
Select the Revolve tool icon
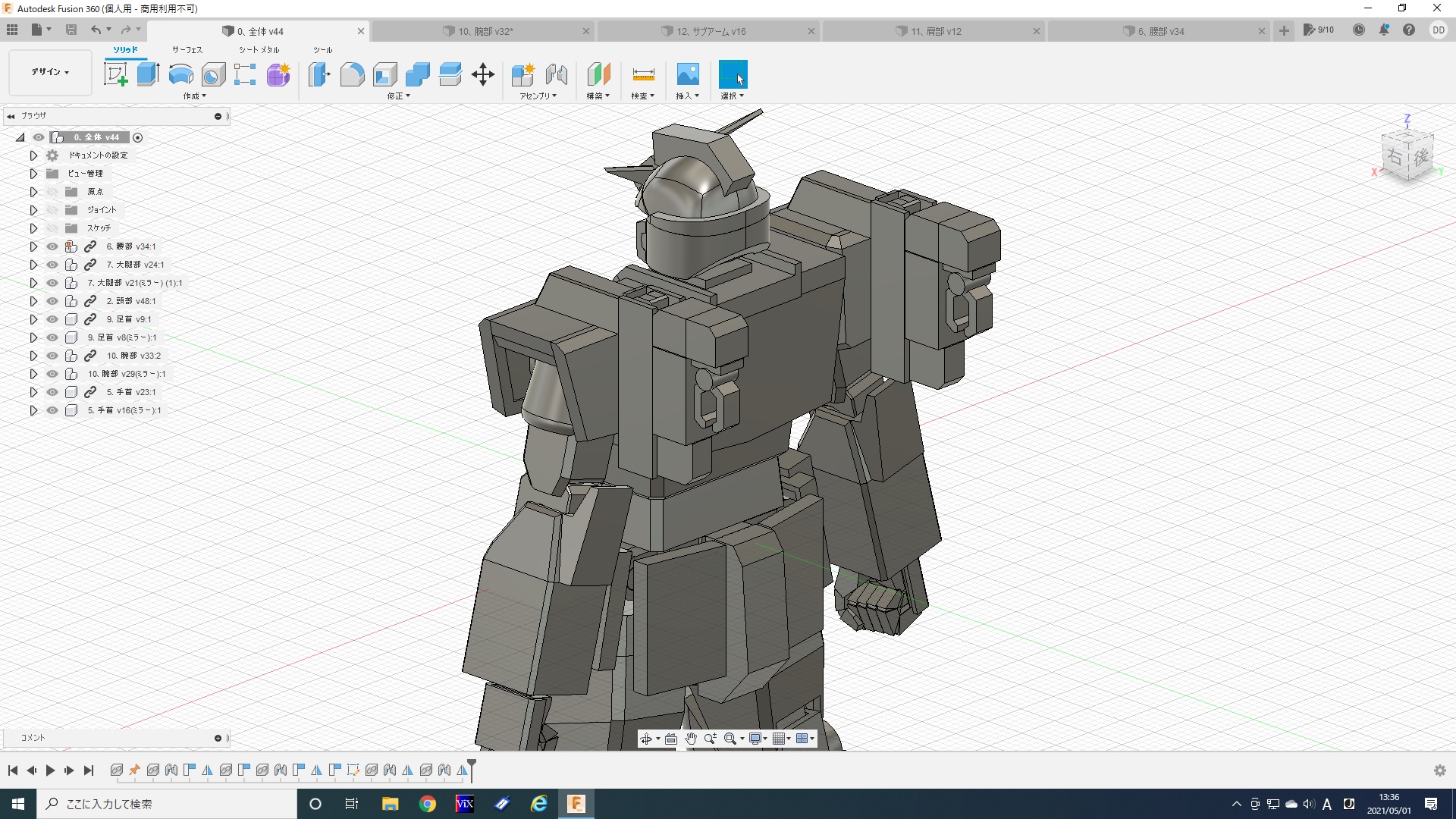coord(180,74)
